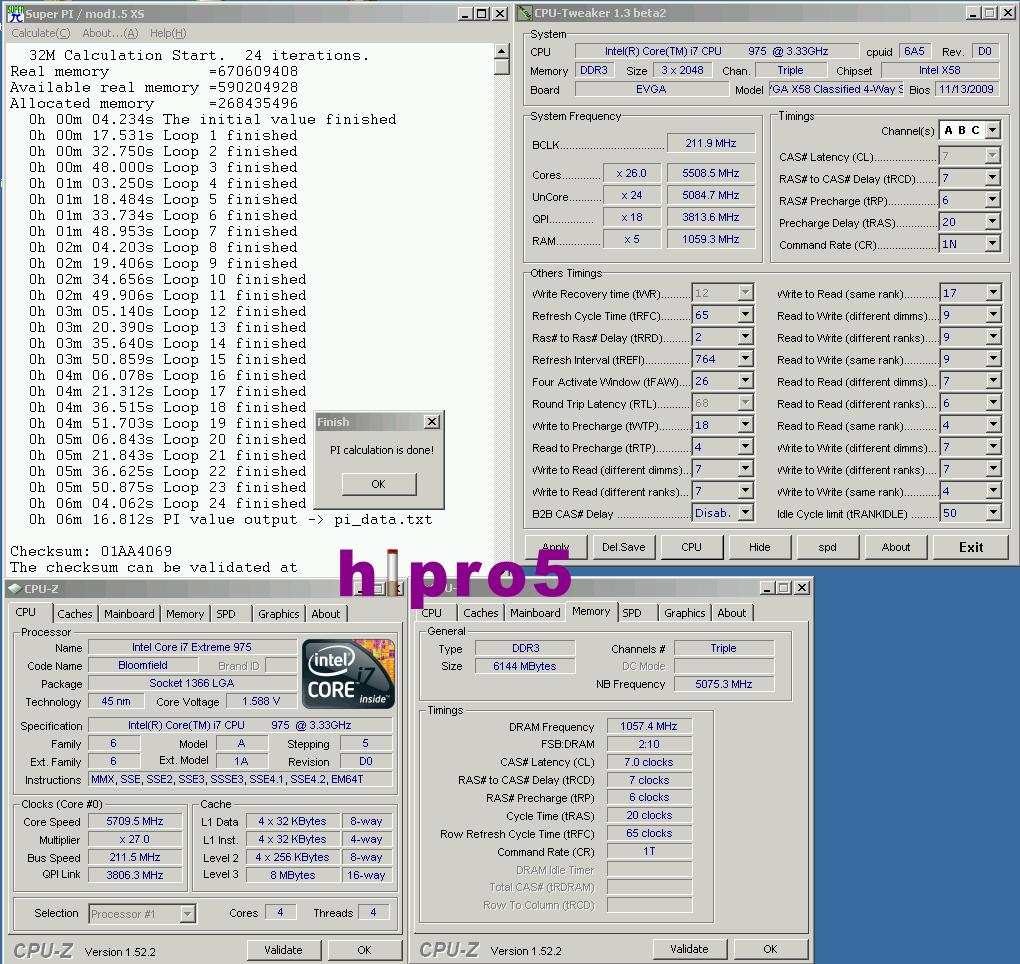
Task: Open the About menu in Super PI
Action: pyautogui.click(x=110, y=33)
